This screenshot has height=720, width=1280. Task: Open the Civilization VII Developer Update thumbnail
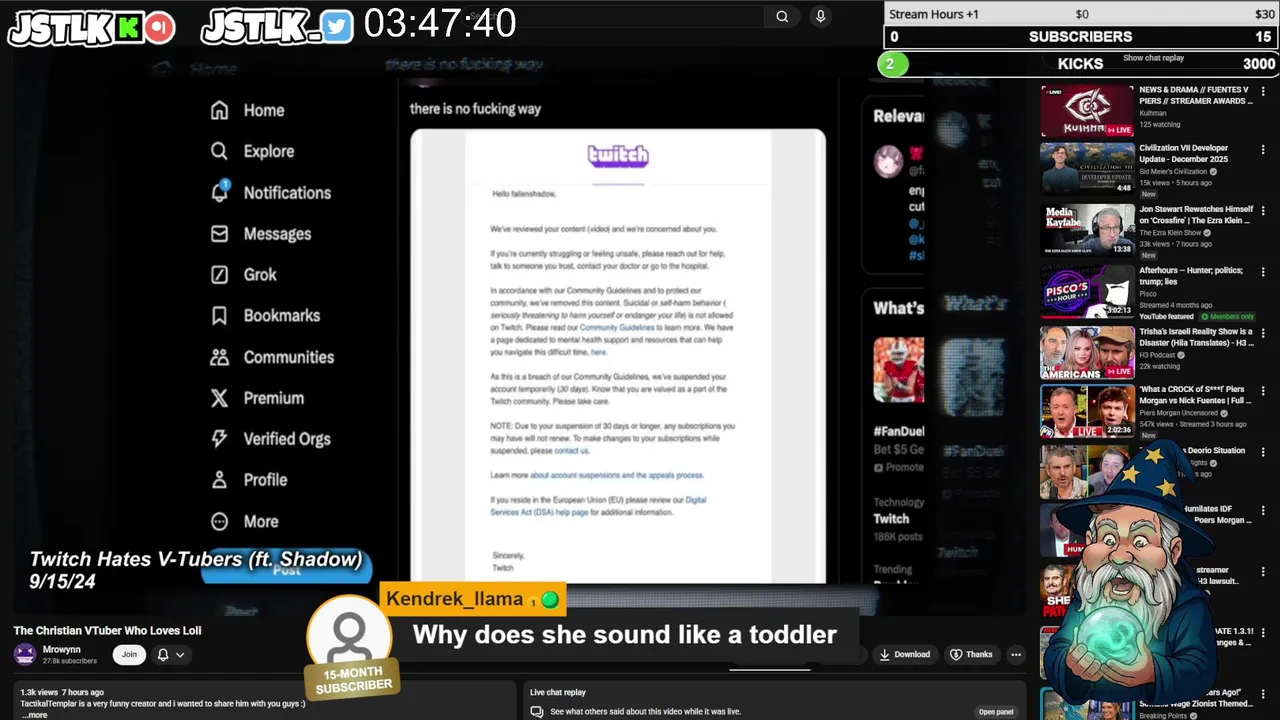[1087, 168]
